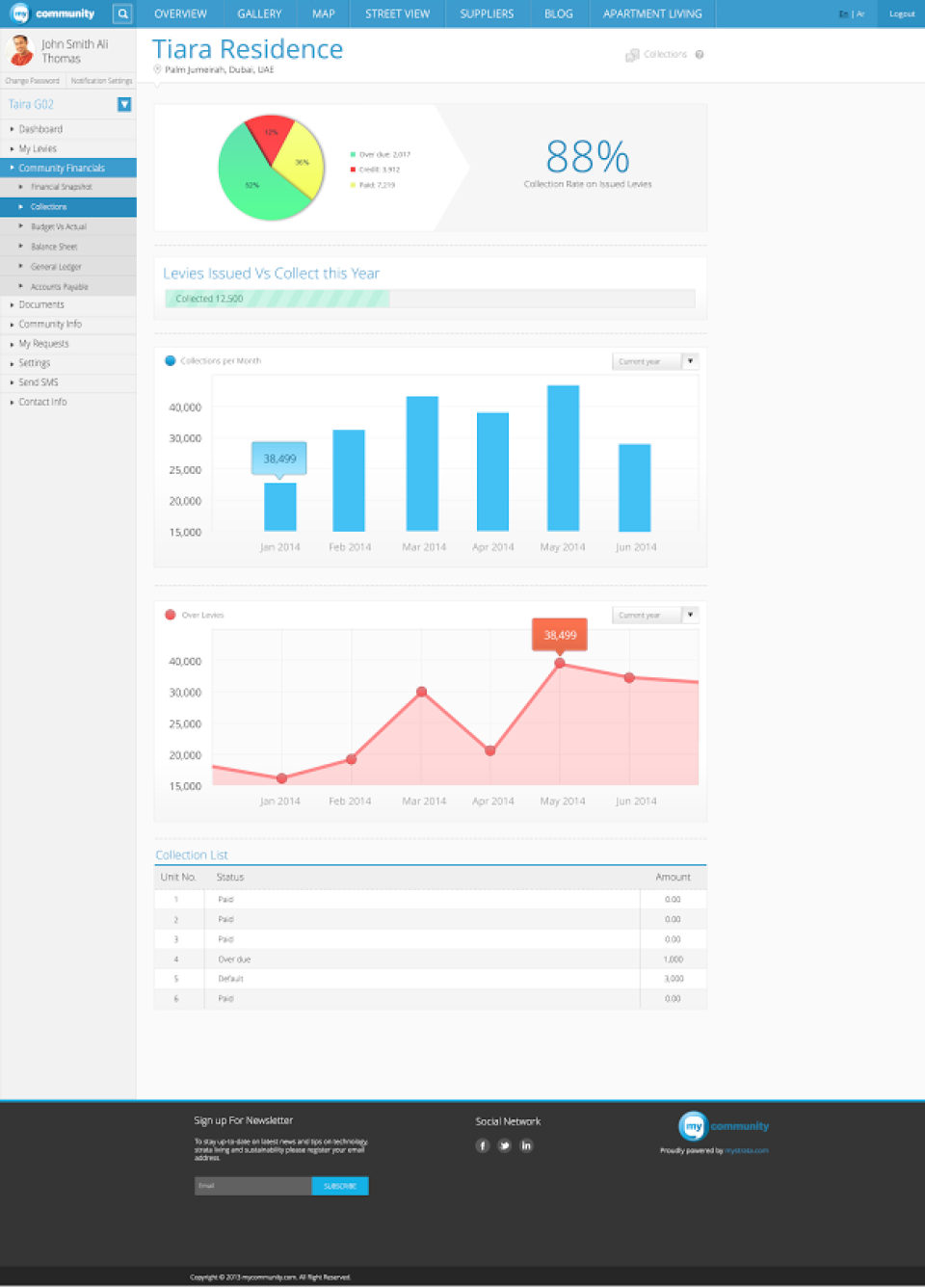The width and height of the screenshot is (925, 1288).
Task: Click the Status column header
Action: [230, 878]
